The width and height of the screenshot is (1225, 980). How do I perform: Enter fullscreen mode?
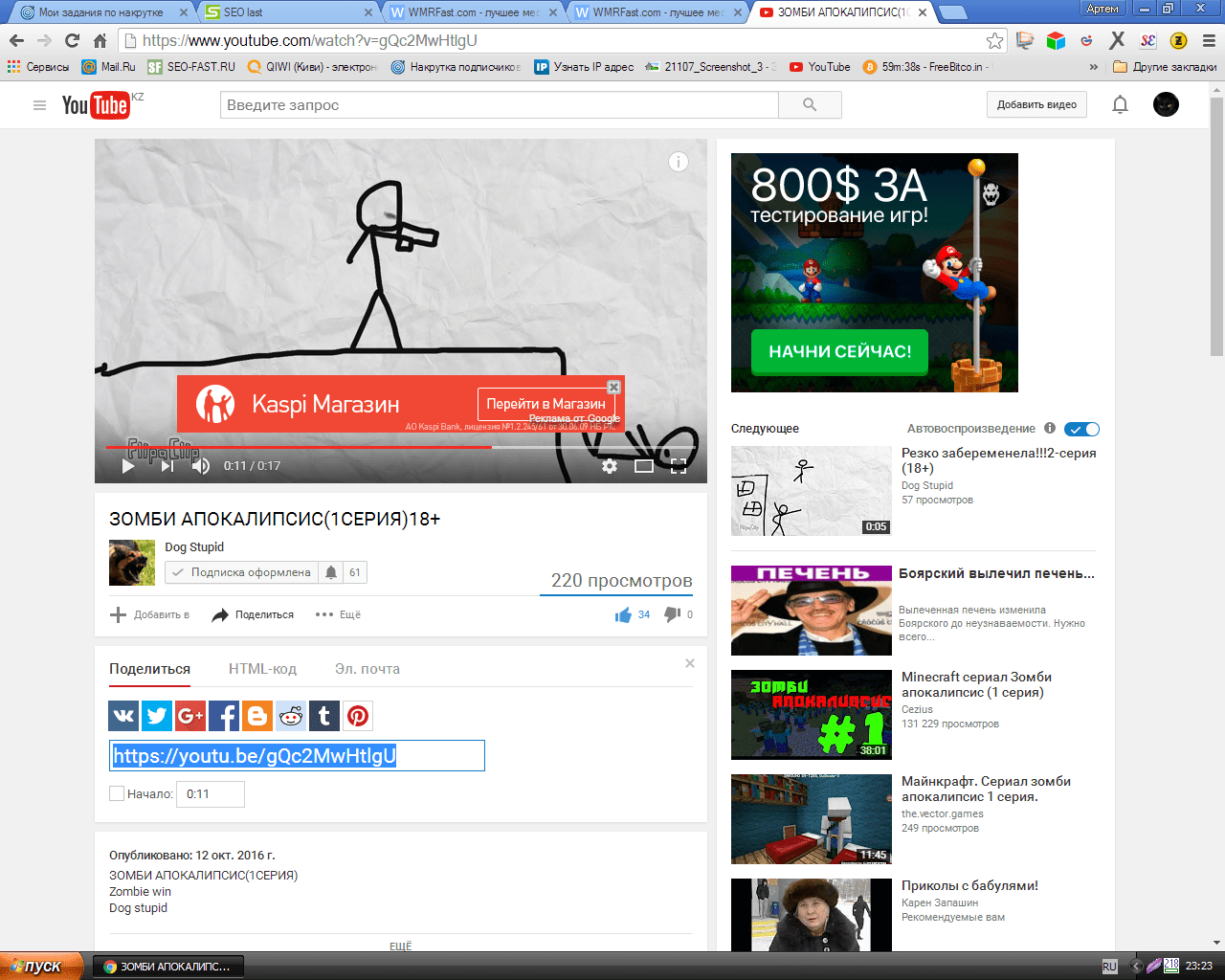tap(679, 466)
